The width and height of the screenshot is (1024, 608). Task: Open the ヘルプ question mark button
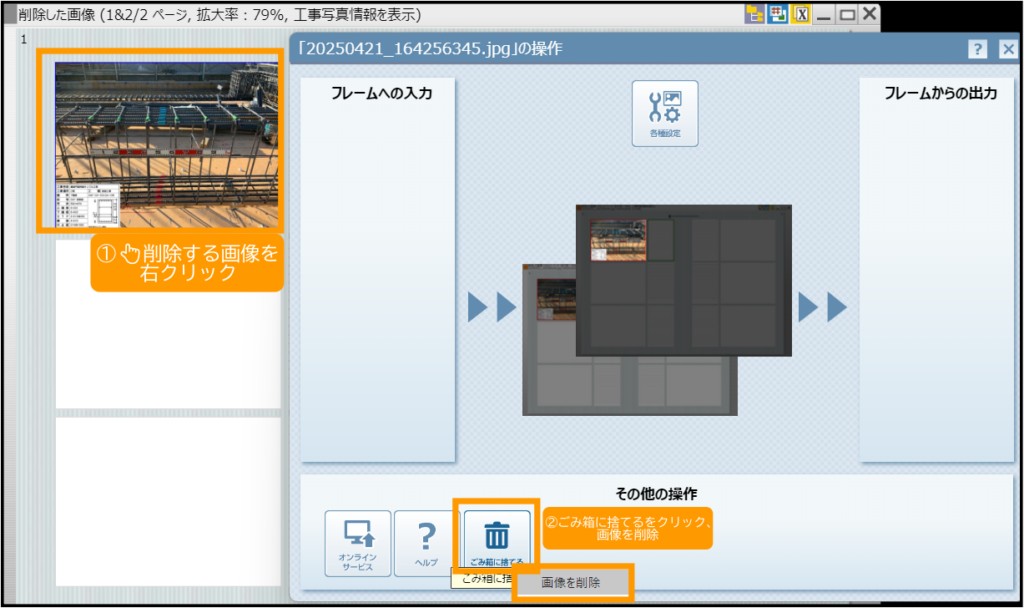[426, 543]
